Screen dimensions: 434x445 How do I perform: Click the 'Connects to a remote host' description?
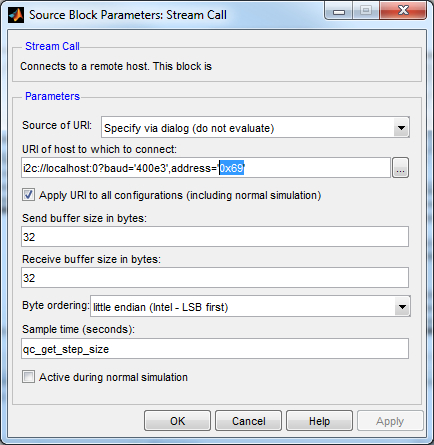[x=116, y=66]
